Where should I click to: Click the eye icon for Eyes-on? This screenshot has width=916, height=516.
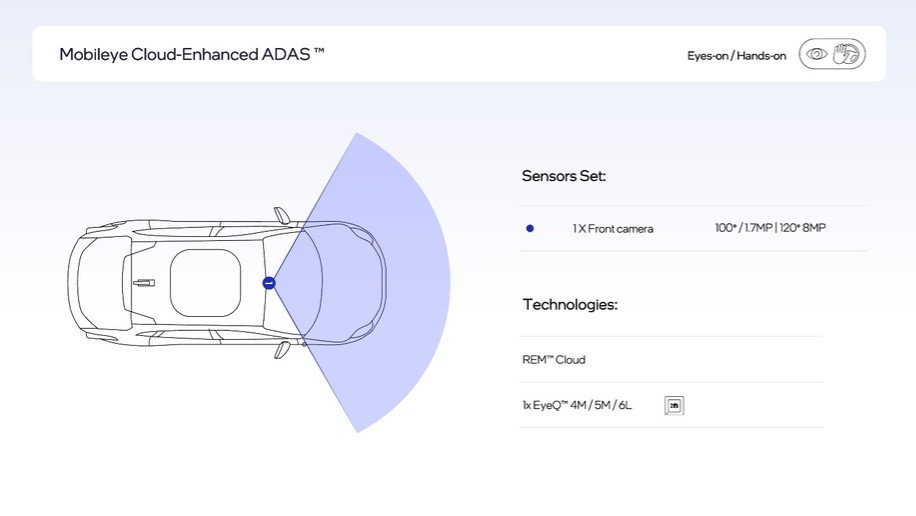(x=817, y=54)
